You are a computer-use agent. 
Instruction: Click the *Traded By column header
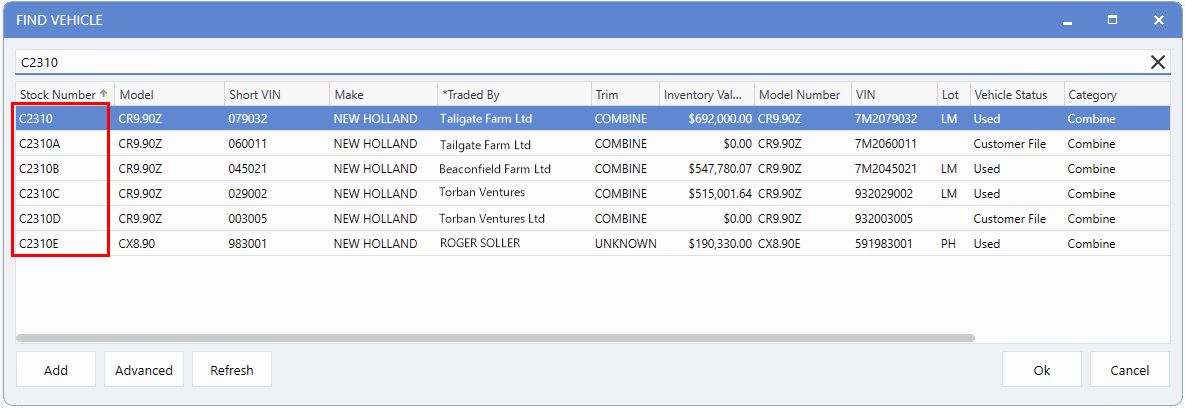click(514, 94)
